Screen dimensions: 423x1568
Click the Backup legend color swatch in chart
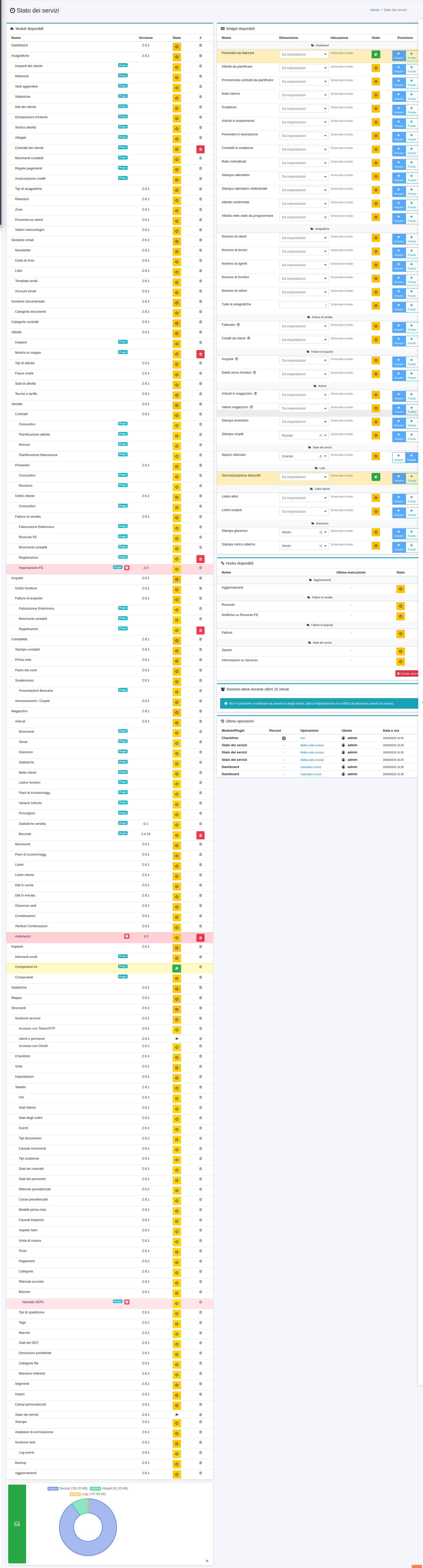point(53,1488)
